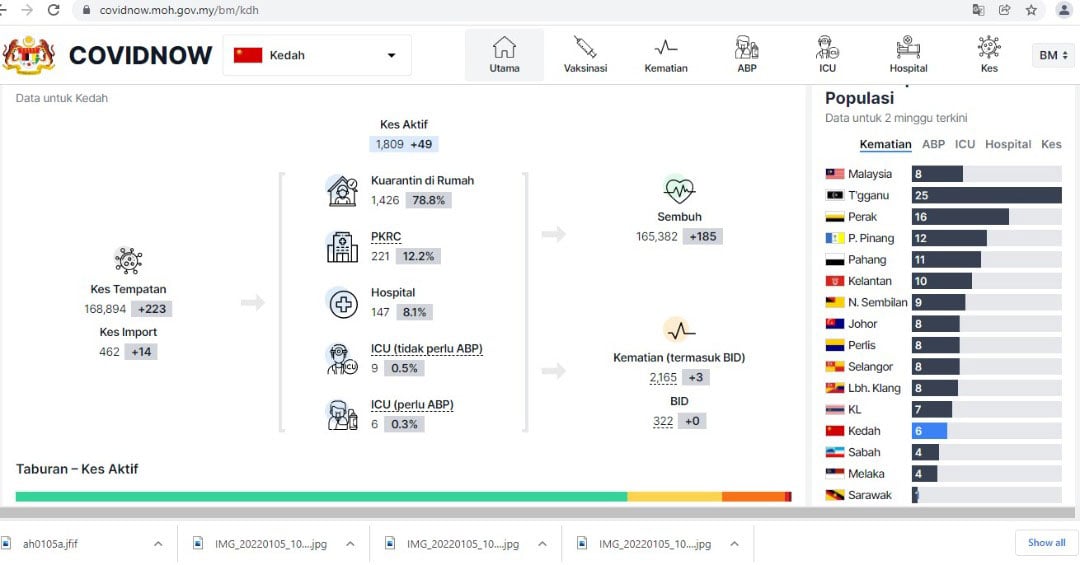Click the Kes Import +14 badge

pyautogui.click(x=141, y=351)
